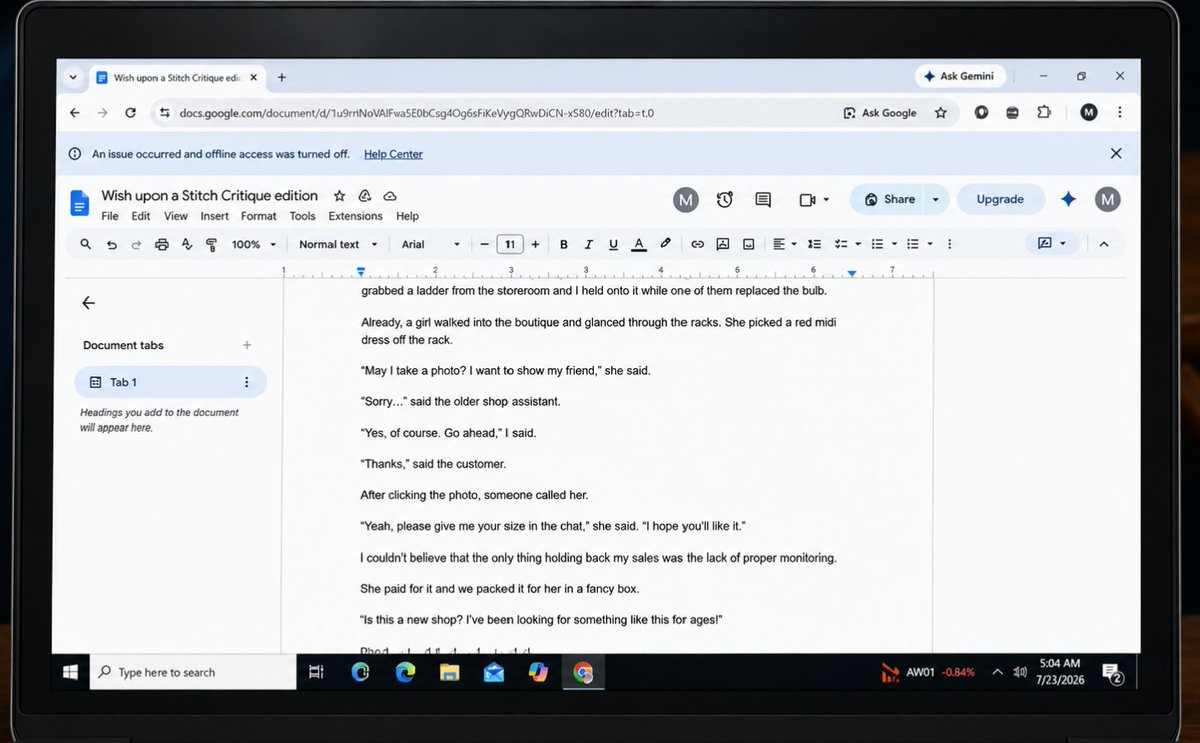Star the Wish upon a Stitch document
Image resolution: width=1200 pixels, height=743 pixels.
click(x=339, y=196)
